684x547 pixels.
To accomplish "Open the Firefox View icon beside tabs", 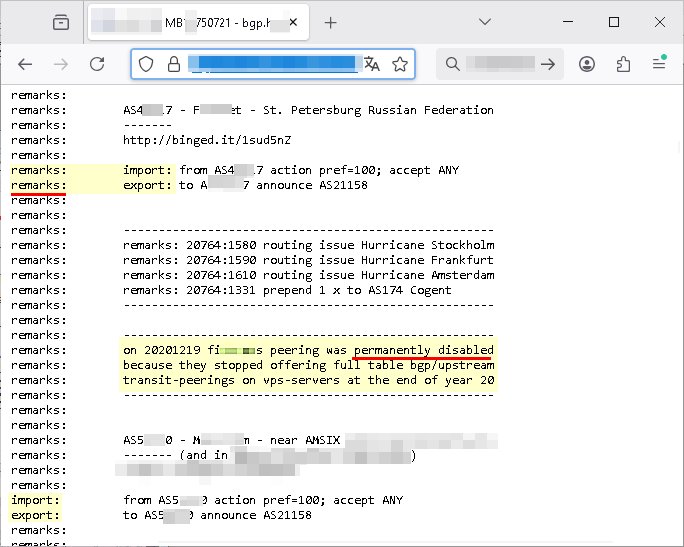I will tap(61, 22).
